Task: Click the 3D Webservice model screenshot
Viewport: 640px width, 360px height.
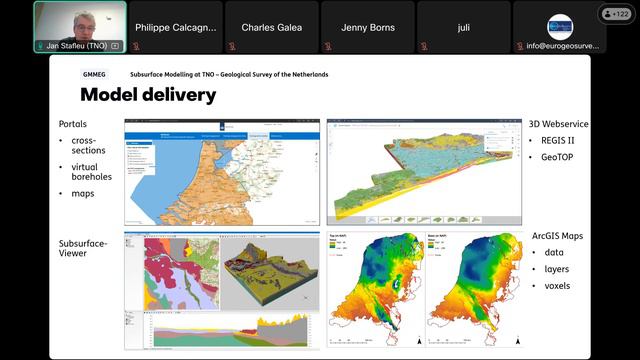Action: [424, 172]
